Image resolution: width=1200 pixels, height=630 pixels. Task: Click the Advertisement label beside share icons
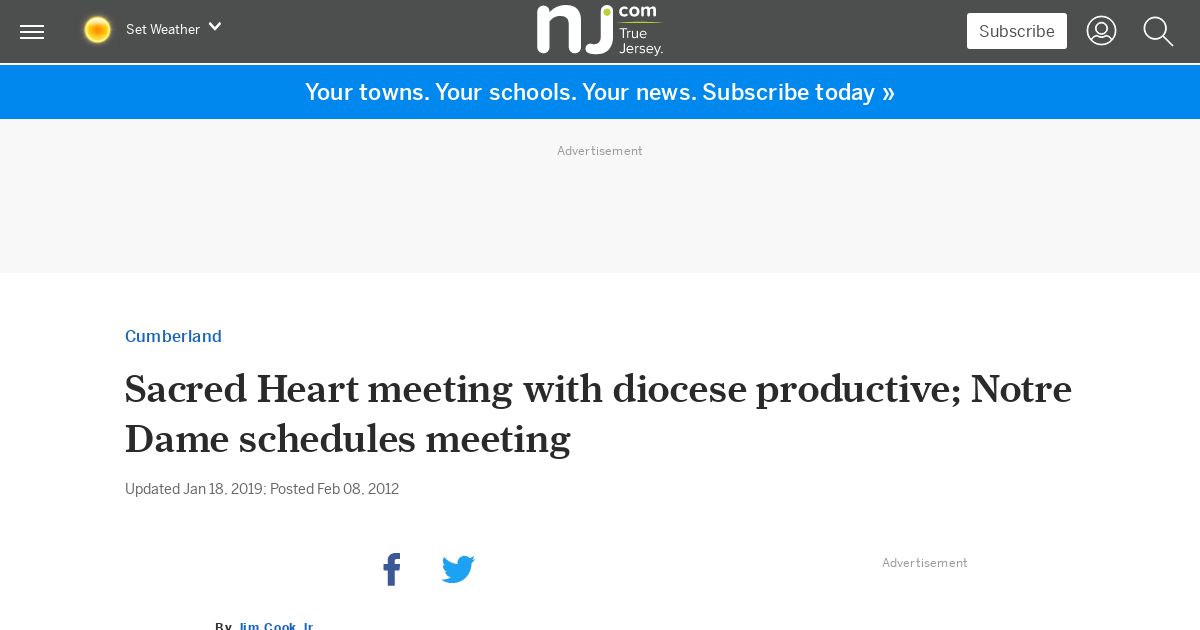pos(925,563)
